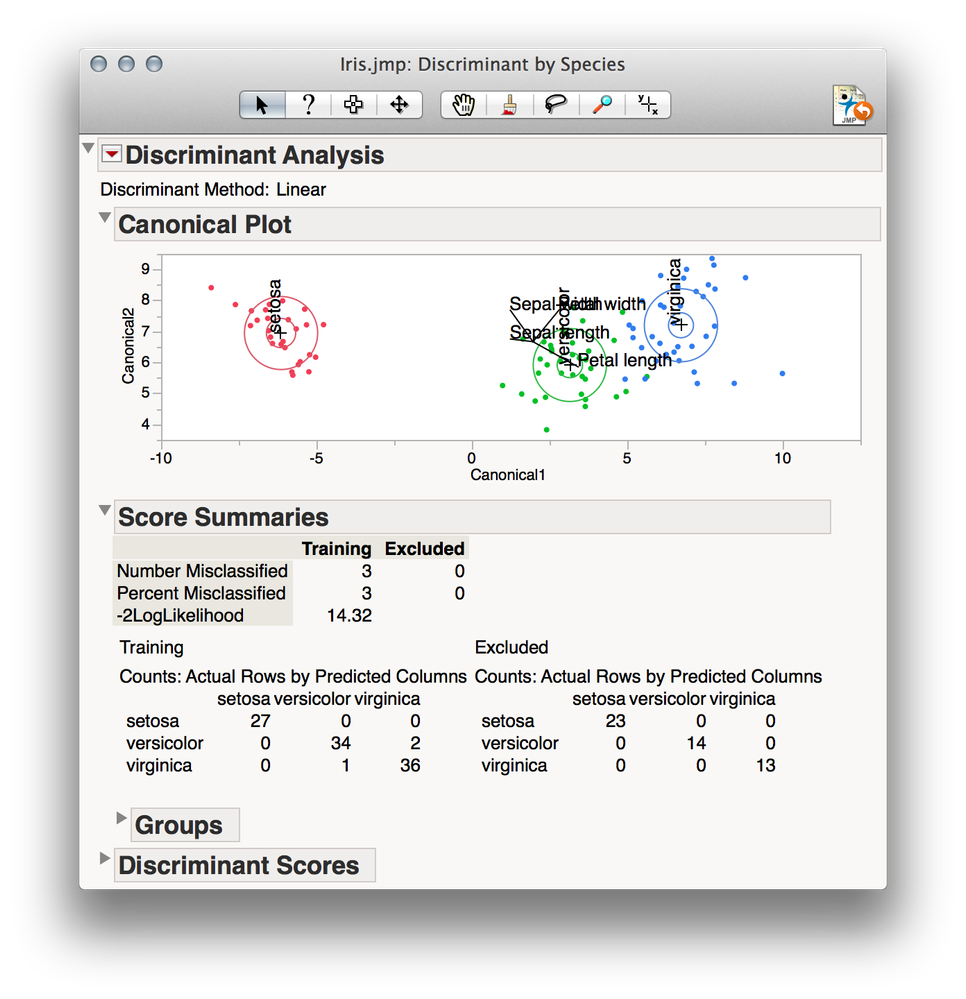Select the Brush tool
966x999 pixels.
[x=509, y=104]
